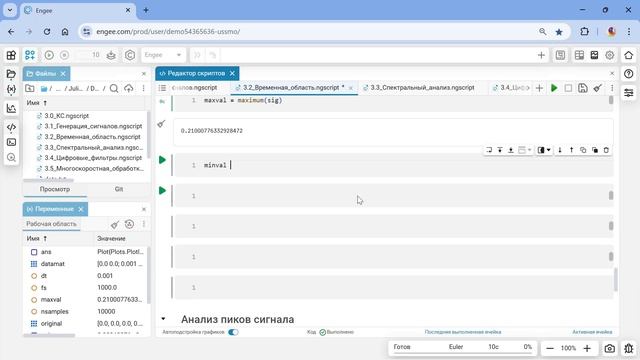
Task: Move the cell up arrow
Action: (x=571, y=150)
